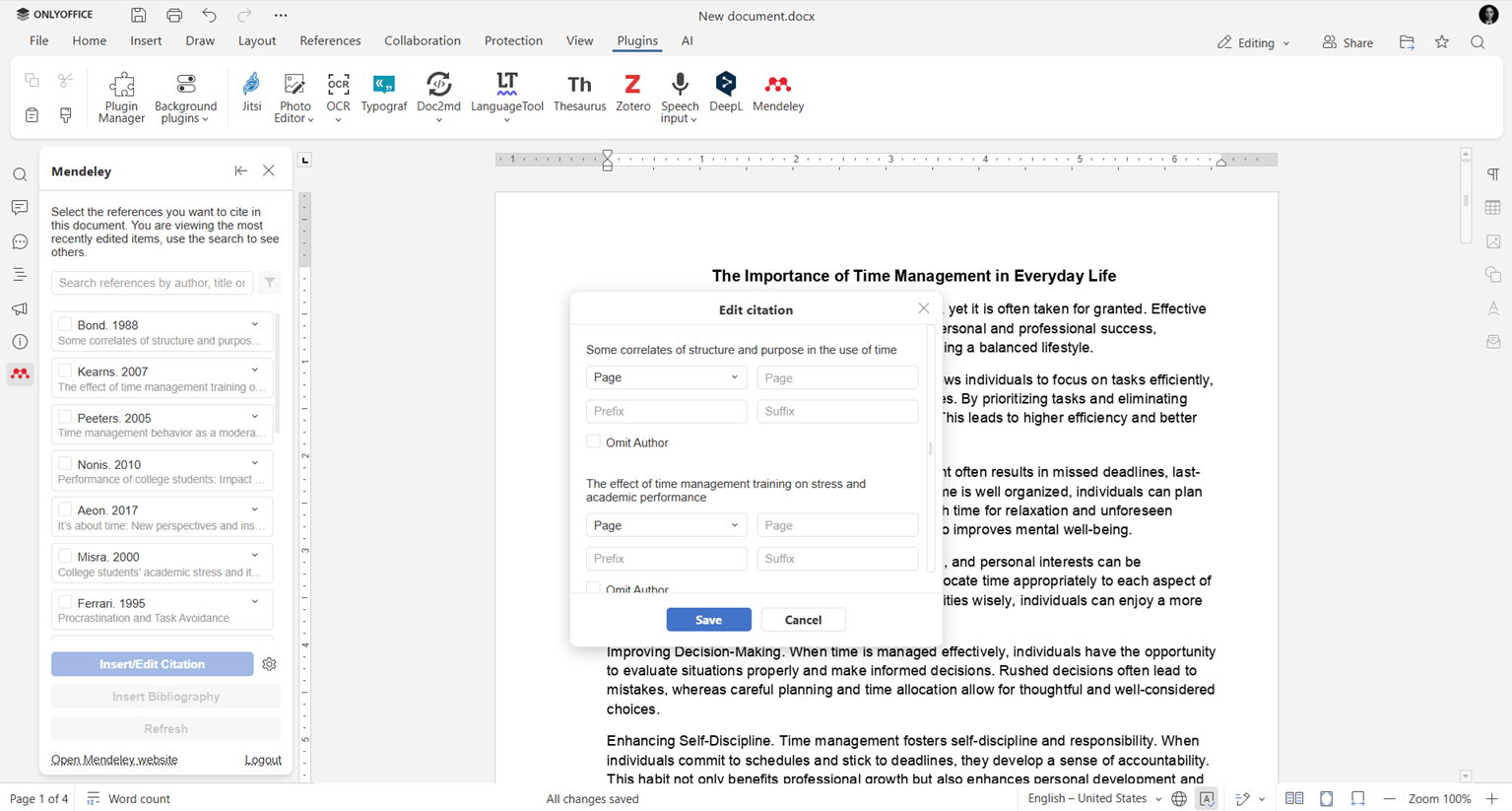This screenshot has width=1512, height=811.
Task: Enable Omit Author for first citation
Action: point(593,441)
